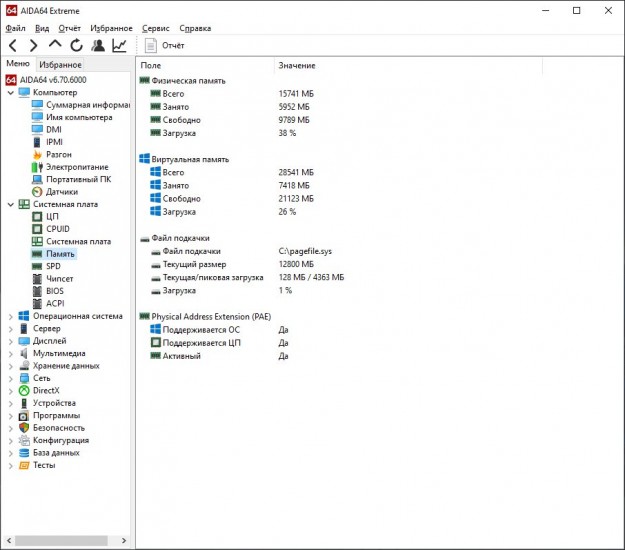The height and width of the screenshot is (550, 625).
Task: Click the user silhouette icon in toolbar
Action: (x=98, y=45)
